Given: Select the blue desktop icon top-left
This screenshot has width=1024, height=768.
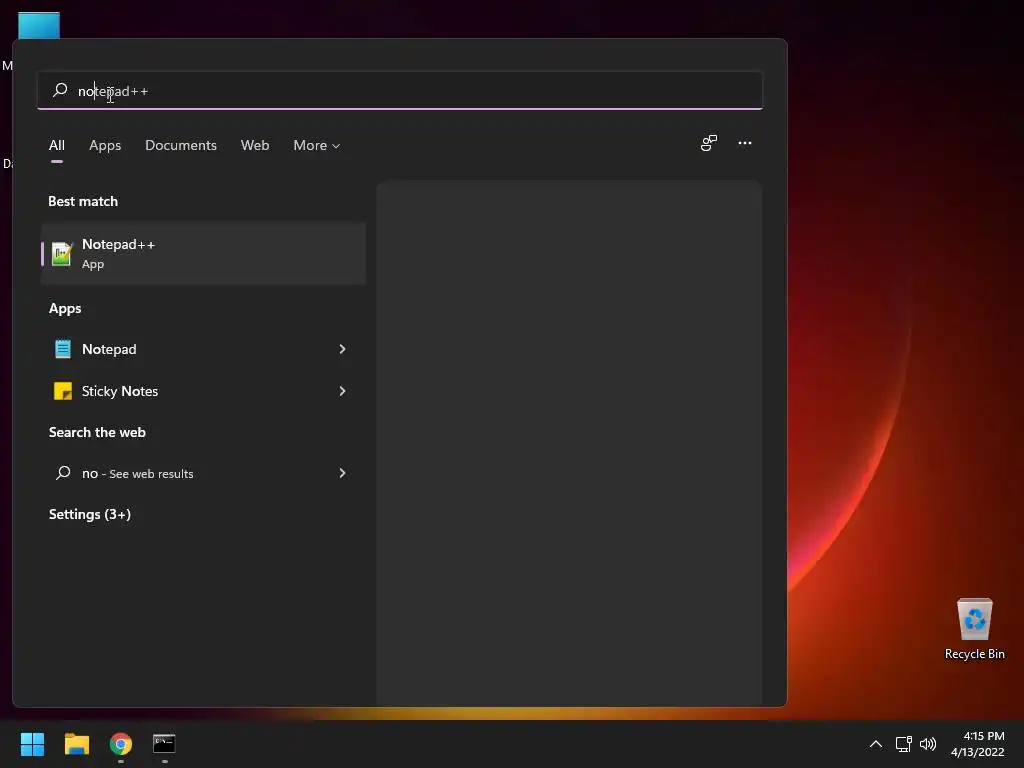Looking at the screenshot, I should click(39, 26).
